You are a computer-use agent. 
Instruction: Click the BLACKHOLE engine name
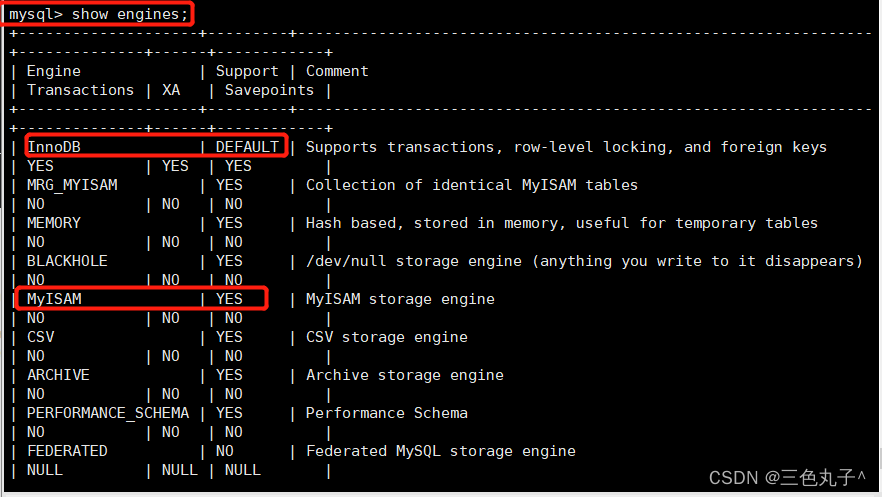(67, 261)
